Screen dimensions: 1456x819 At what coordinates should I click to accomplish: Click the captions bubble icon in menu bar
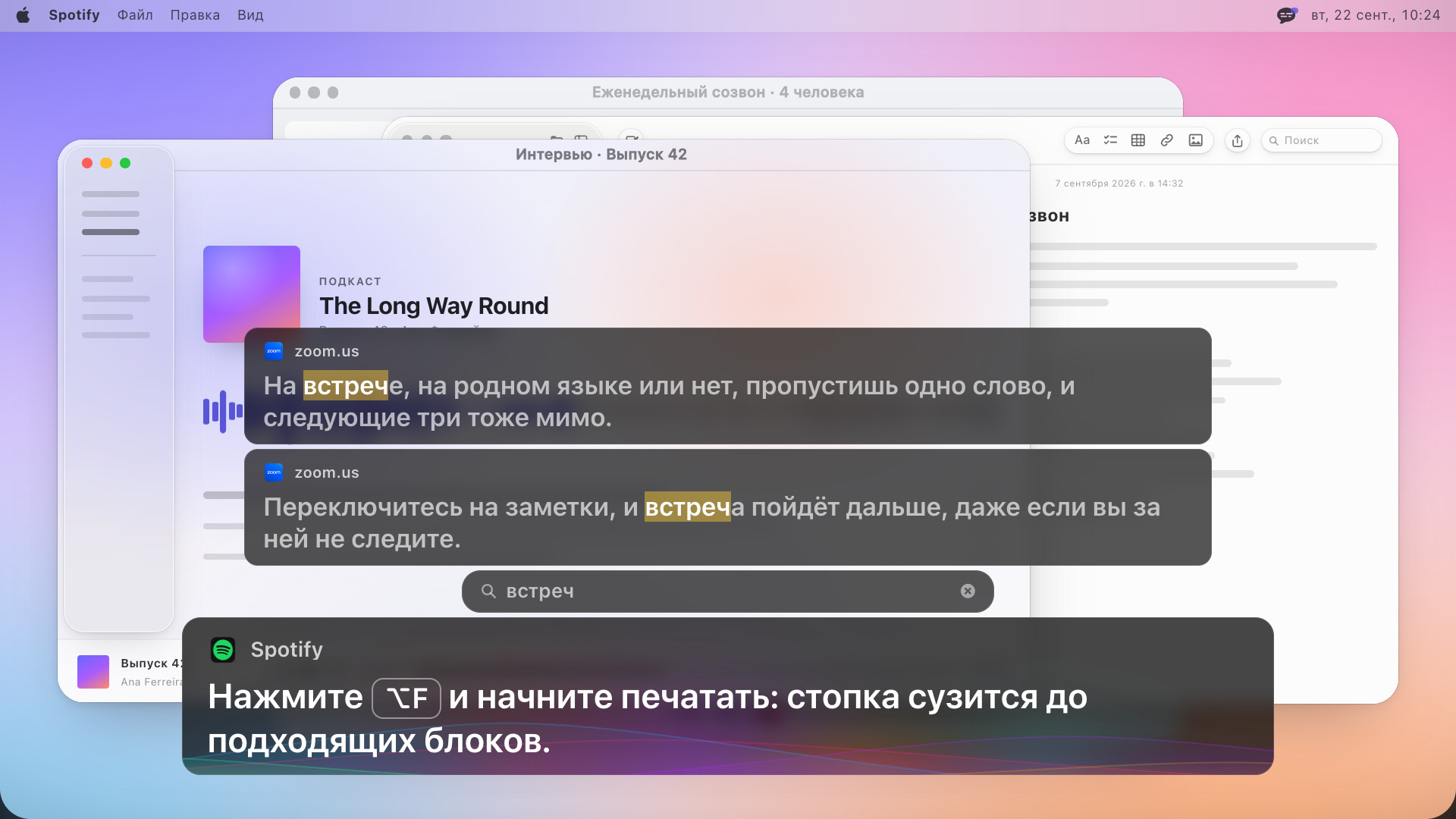(1287, 15)
